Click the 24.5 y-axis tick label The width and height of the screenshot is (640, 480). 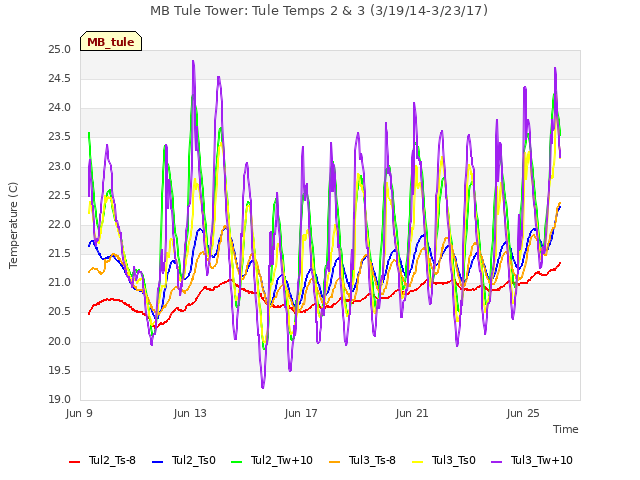click(x=60, y=79)
